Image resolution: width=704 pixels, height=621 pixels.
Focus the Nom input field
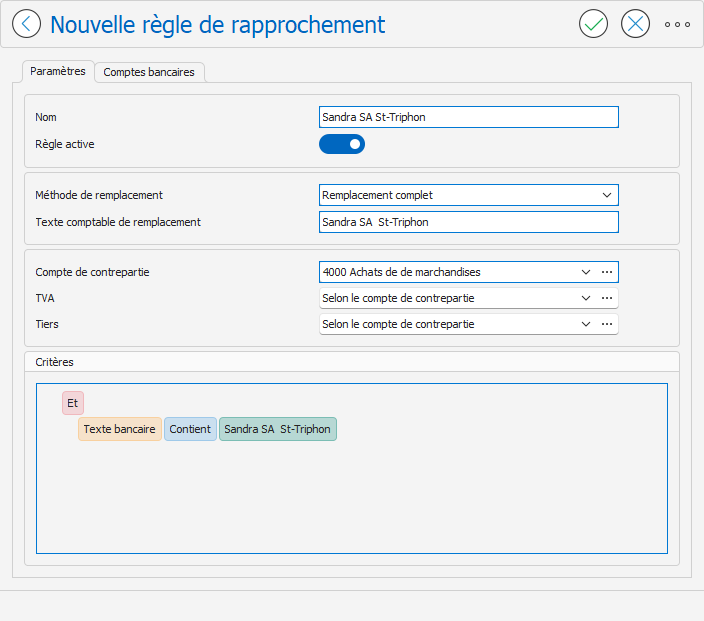click(469, 117)
